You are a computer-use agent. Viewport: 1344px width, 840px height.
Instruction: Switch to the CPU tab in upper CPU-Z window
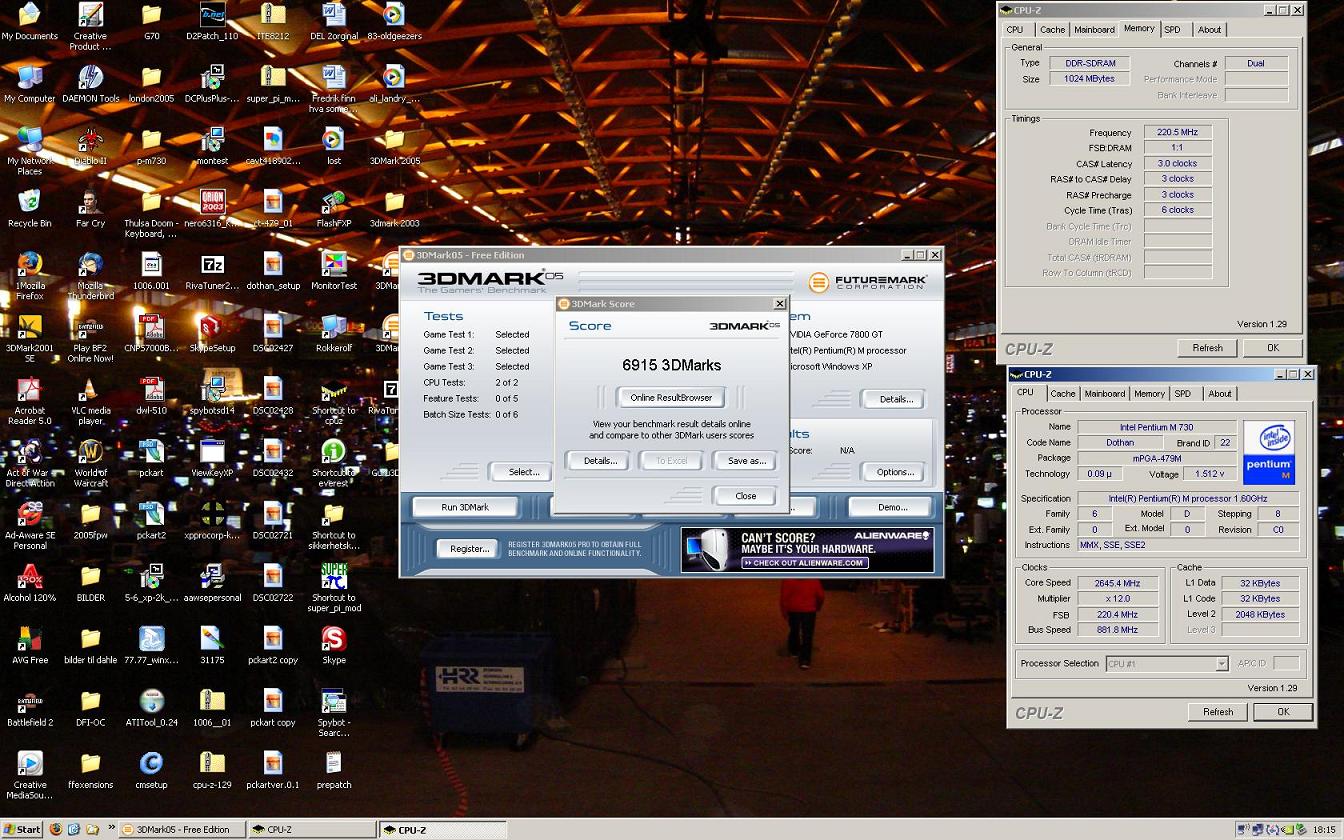point(1014,29)
